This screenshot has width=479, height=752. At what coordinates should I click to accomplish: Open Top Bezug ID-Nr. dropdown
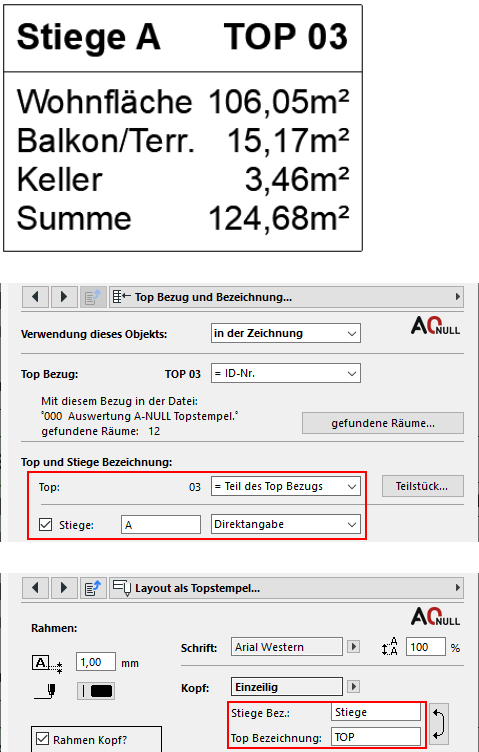click(286, 373)
